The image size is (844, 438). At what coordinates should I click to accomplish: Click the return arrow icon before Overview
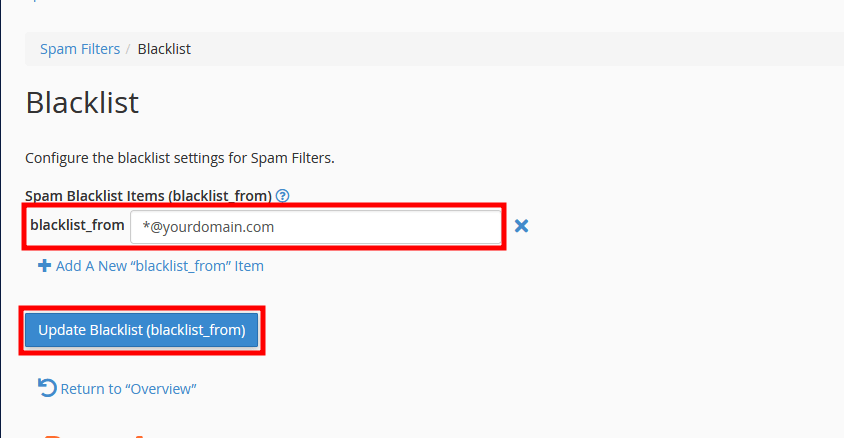tap(47, 387)
